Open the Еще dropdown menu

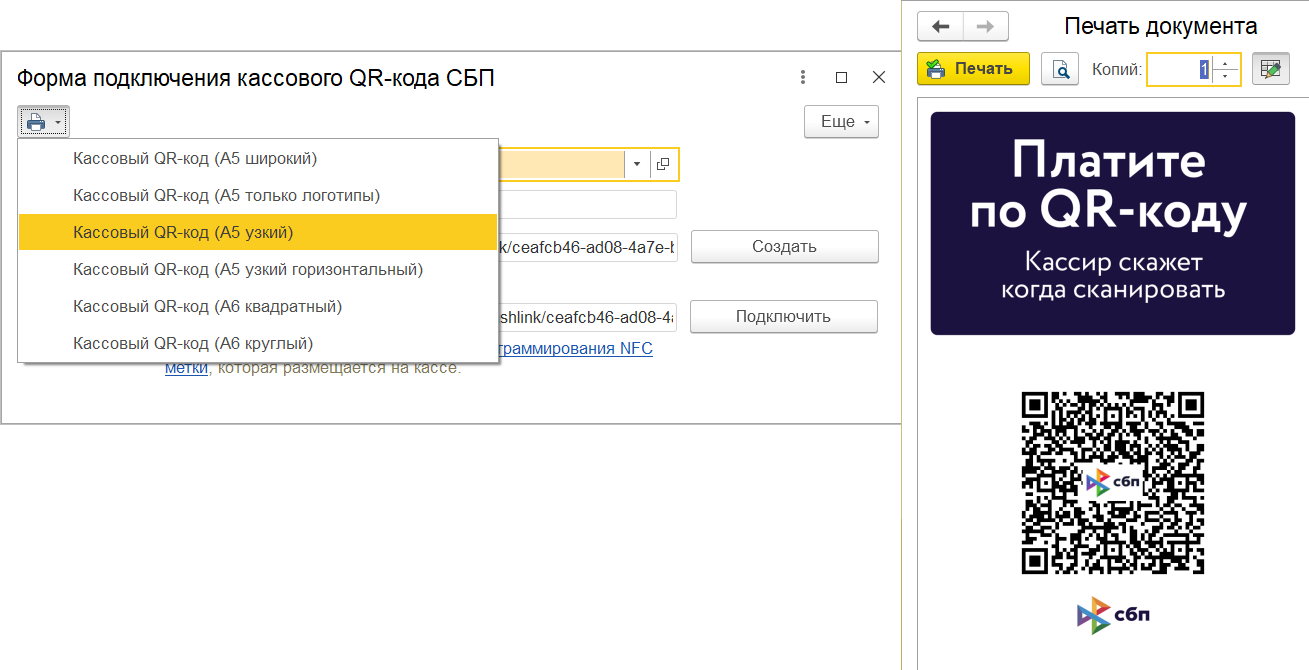pyautogui.click(x=841, y=122)
